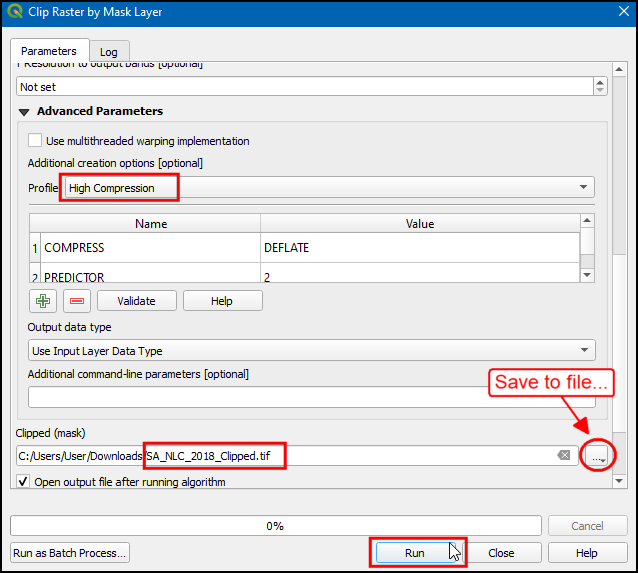The height and width of the screenshot is (573, 638).
Task: Click the 0% progress bar
Action: coord(275,526)
